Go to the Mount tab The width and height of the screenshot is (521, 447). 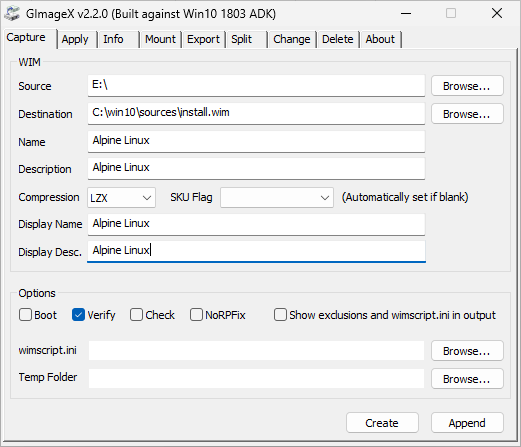click(160, 39)
